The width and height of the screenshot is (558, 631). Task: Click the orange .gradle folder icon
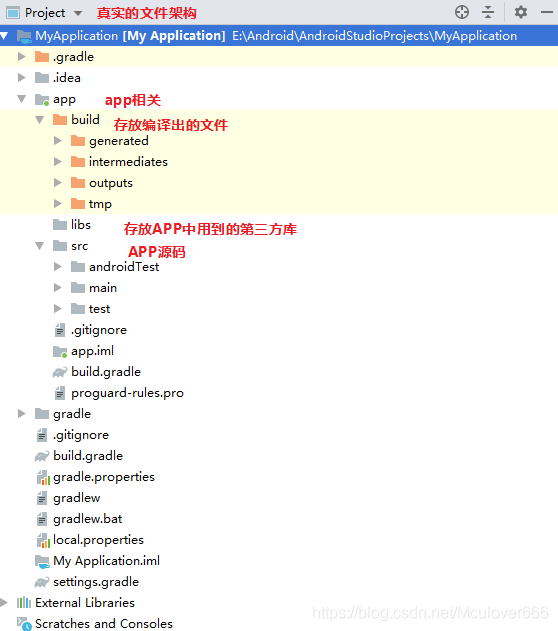(42, 57)
